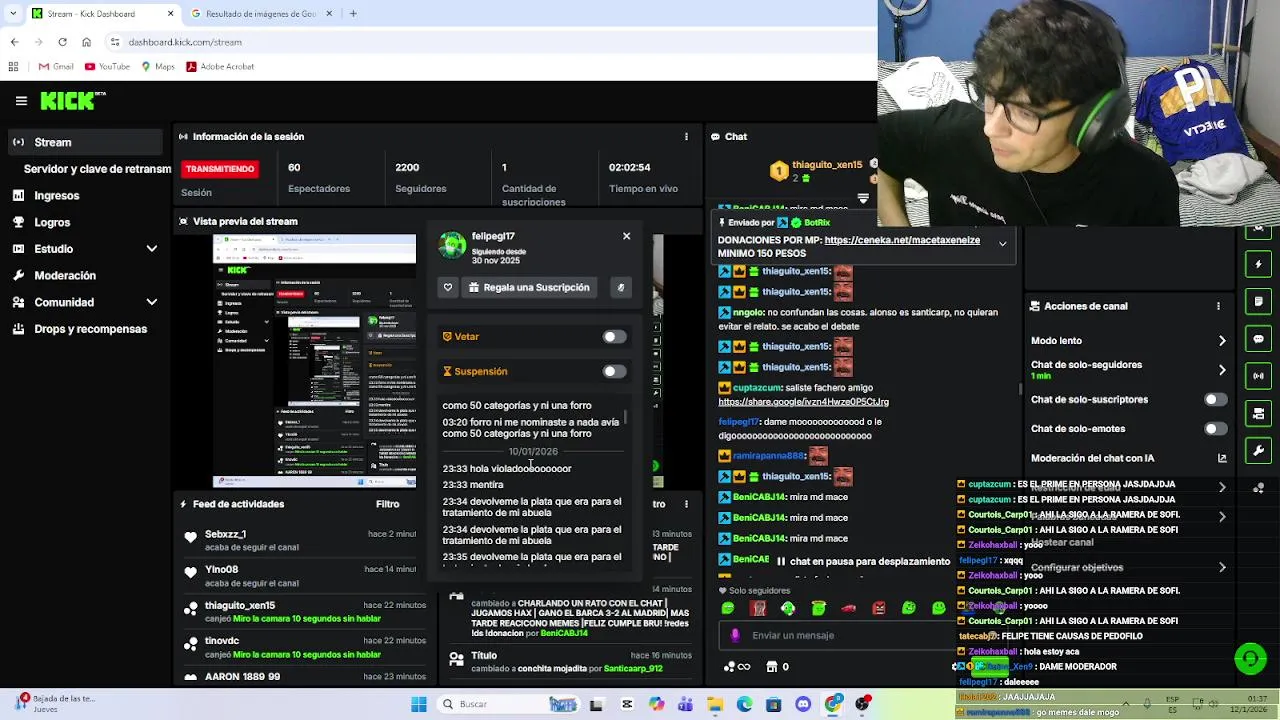Click the ceneka.net donation link
Image resolution: width=1280 pixels, height=720 pixels.
click(902, 240)
